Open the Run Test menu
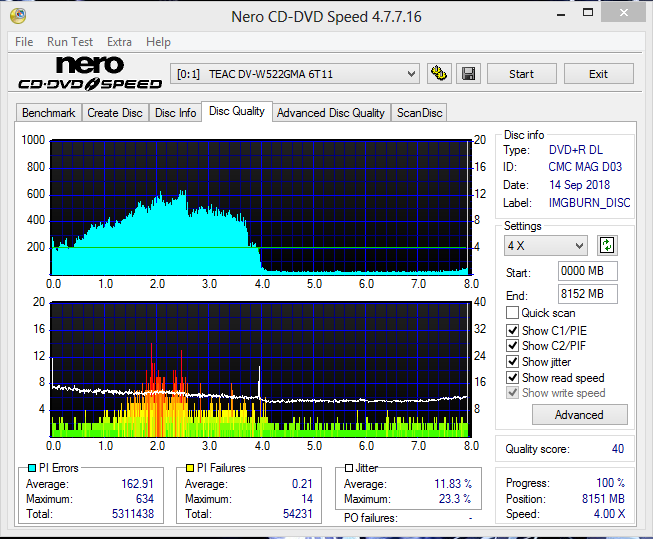Image resolution: width=653 pixels, height=539 pixels. tap(70, 42)
